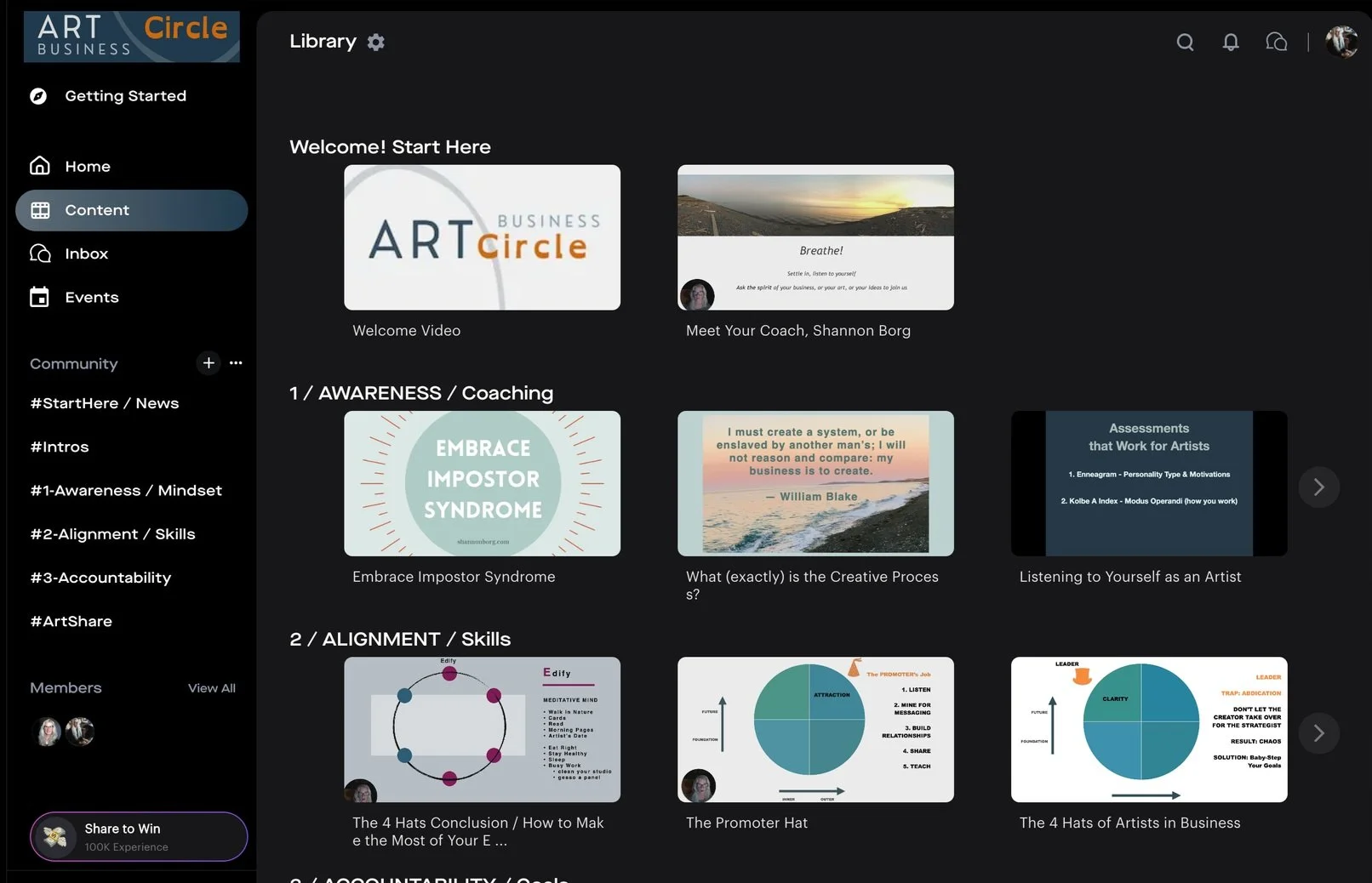Click 'Welcome! Start Here' section heading
This screenshot has height=883, width=1372.
[390, 147]
